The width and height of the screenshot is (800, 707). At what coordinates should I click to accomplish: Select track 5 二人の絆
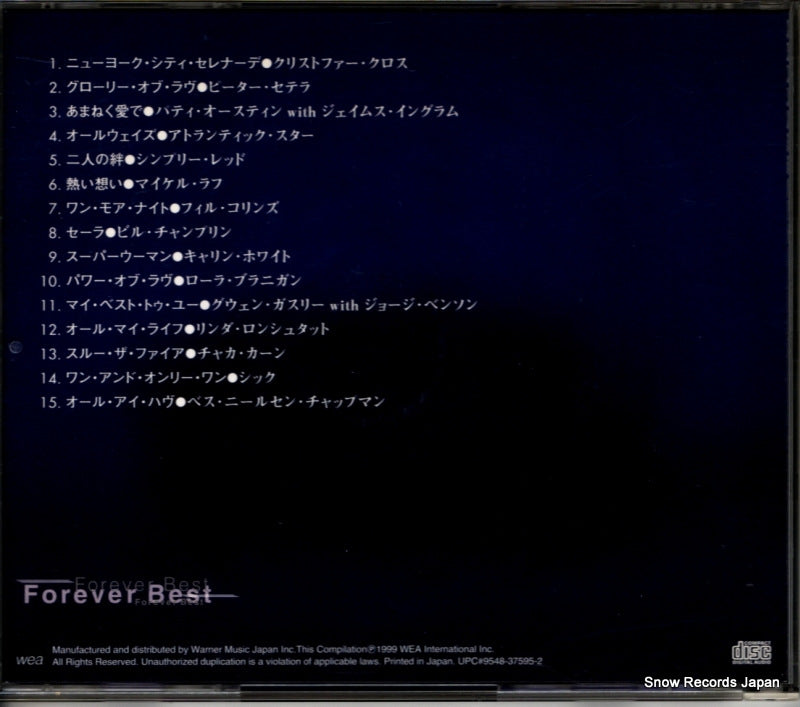tap(95, 160)
